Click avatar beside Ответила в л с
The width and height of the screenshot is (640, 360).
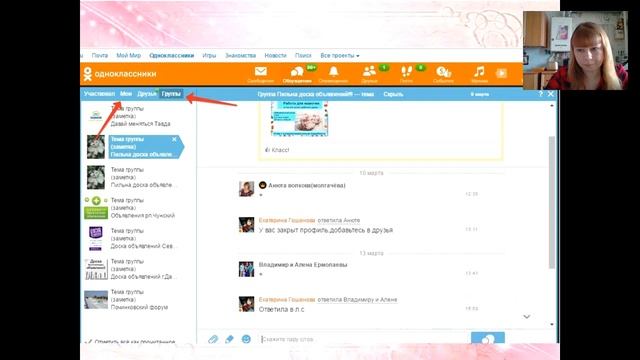point(247,304)
